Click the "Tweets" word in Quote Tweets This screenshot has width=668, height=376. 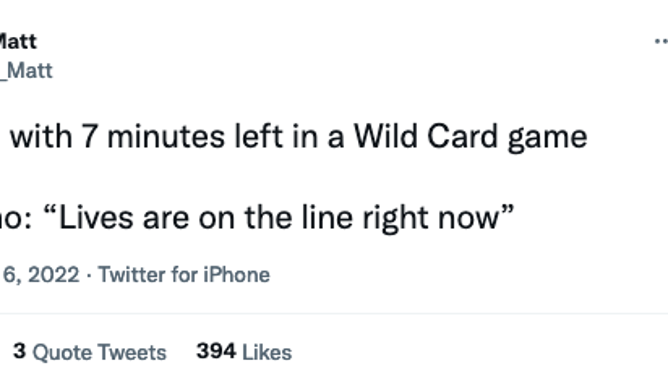click(x=132, y=353)
